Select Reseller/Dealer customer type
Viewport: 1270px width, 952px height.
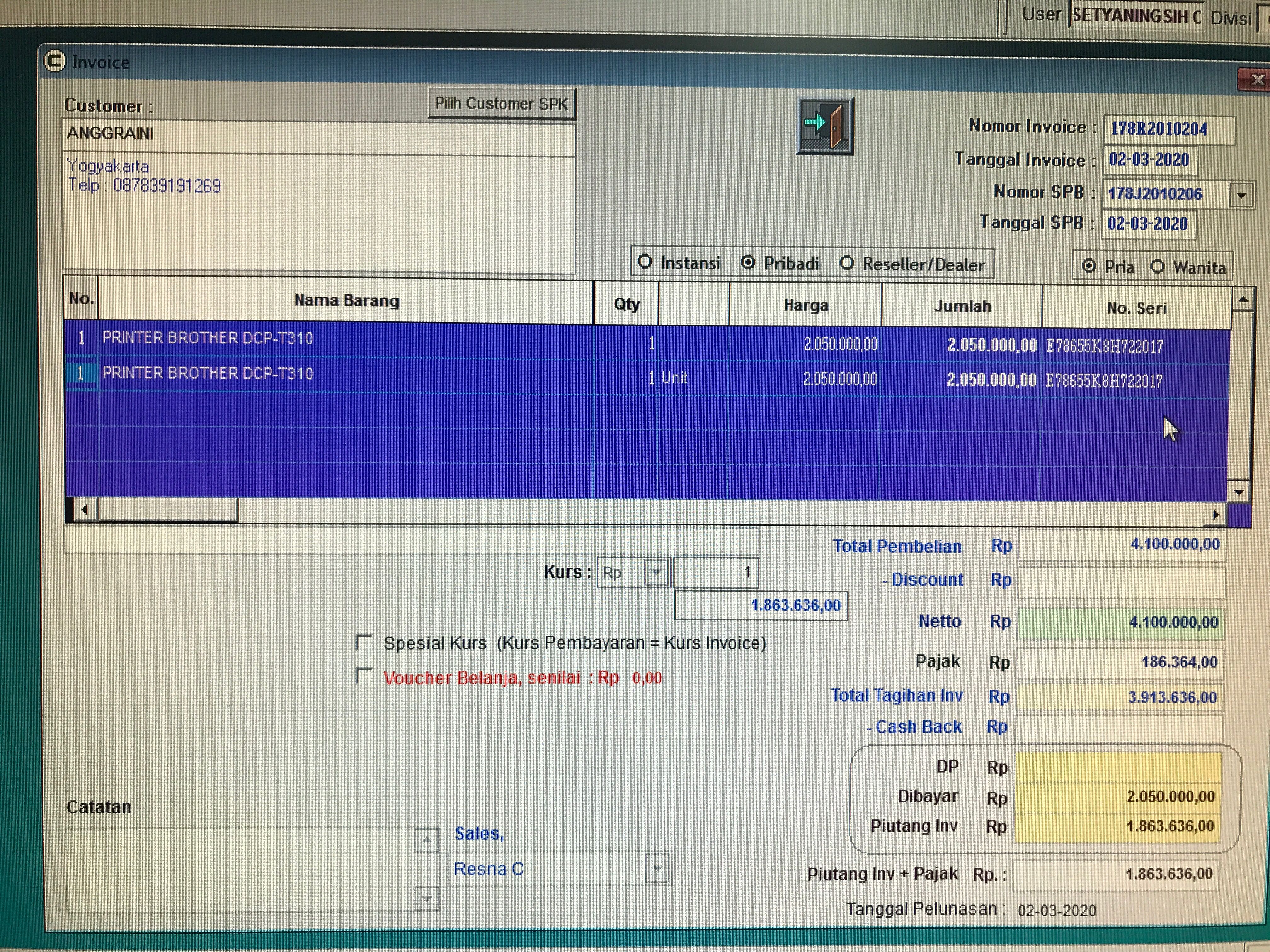pos(847,263)
